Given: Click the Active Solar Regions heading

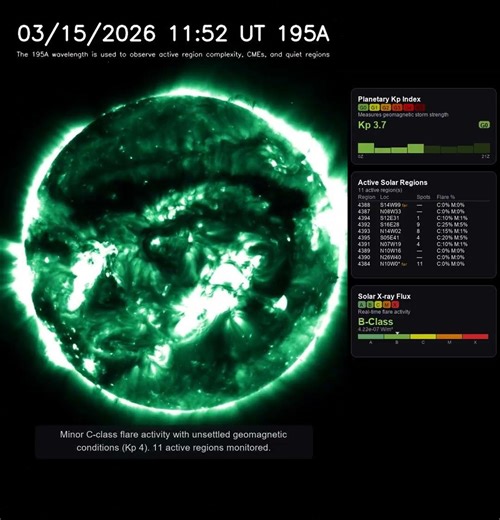Looking at the screenshot, I should (392, 183).
